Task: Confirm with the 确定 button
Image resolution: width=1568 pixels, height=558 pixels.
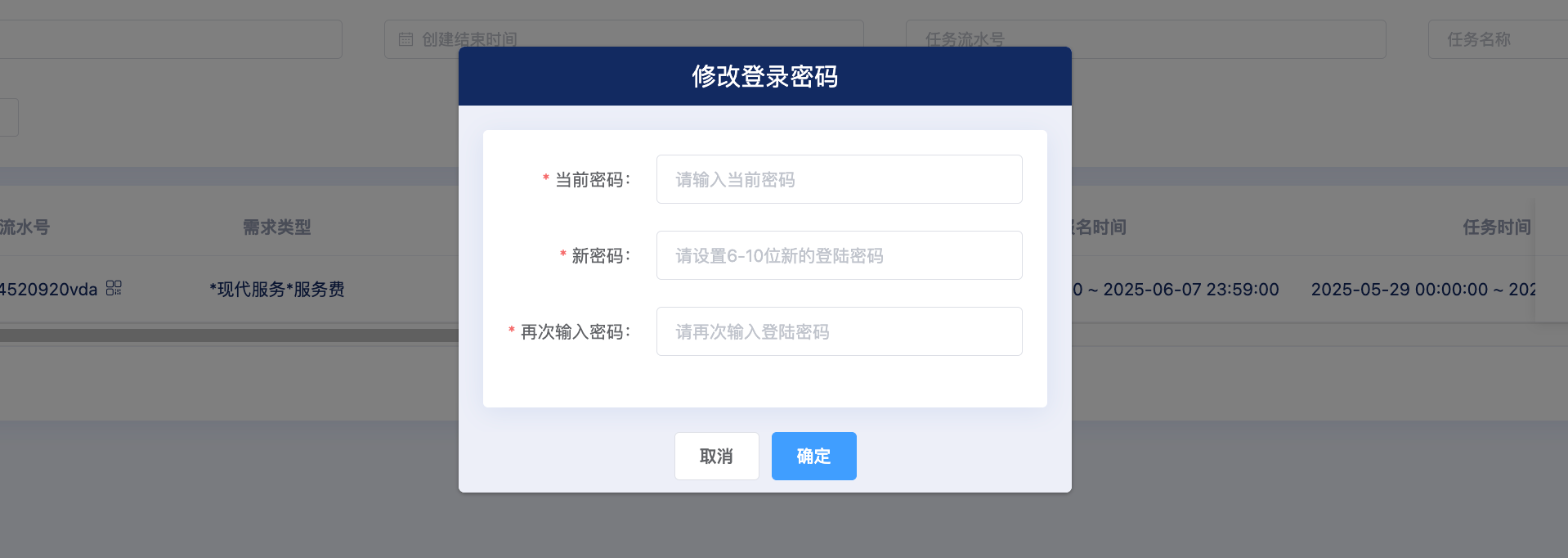Action: pos(813,456)
